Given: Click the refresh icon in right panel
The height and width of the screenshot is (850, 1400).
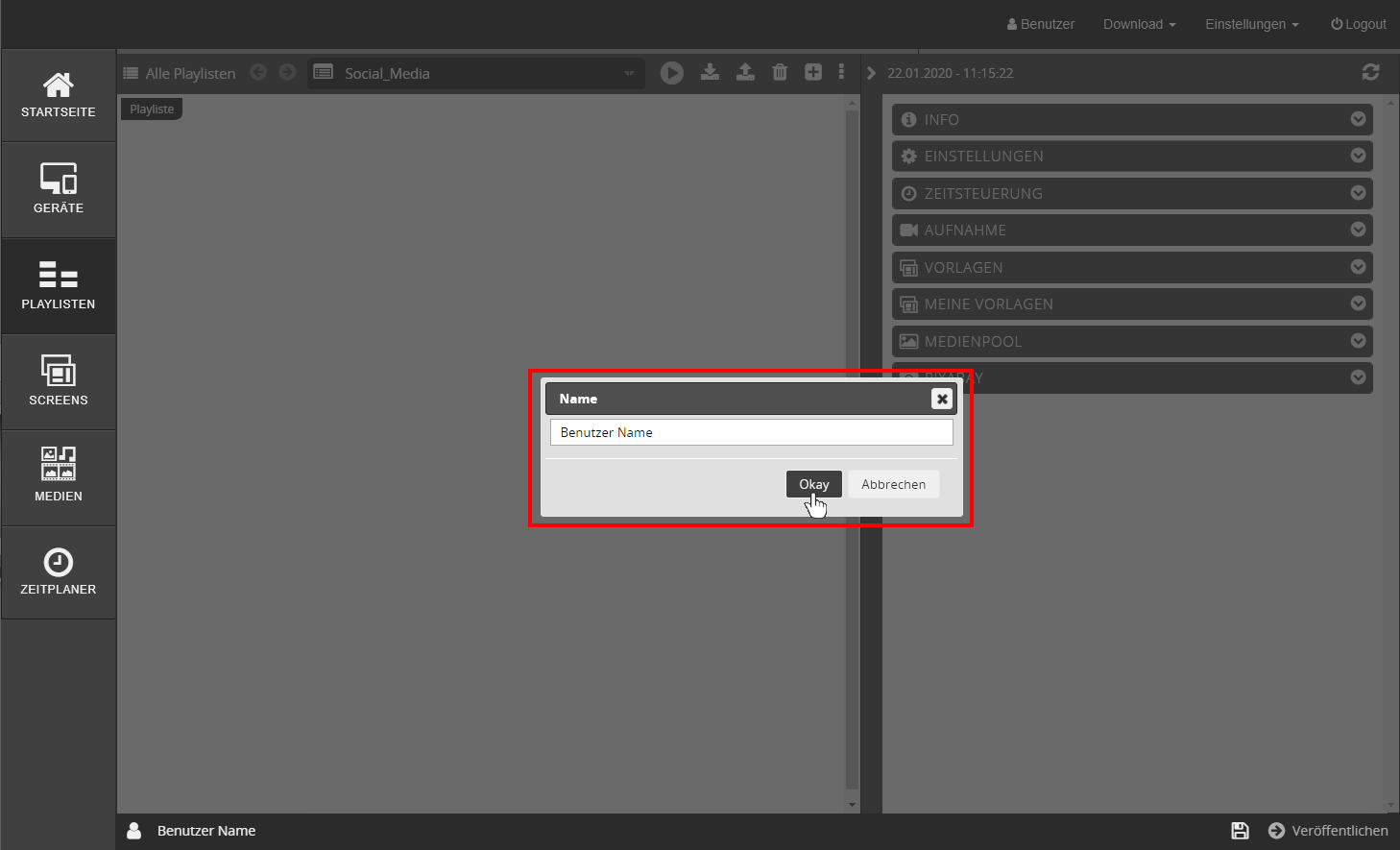Looking at the screenshot, I should click(1370, 72).
